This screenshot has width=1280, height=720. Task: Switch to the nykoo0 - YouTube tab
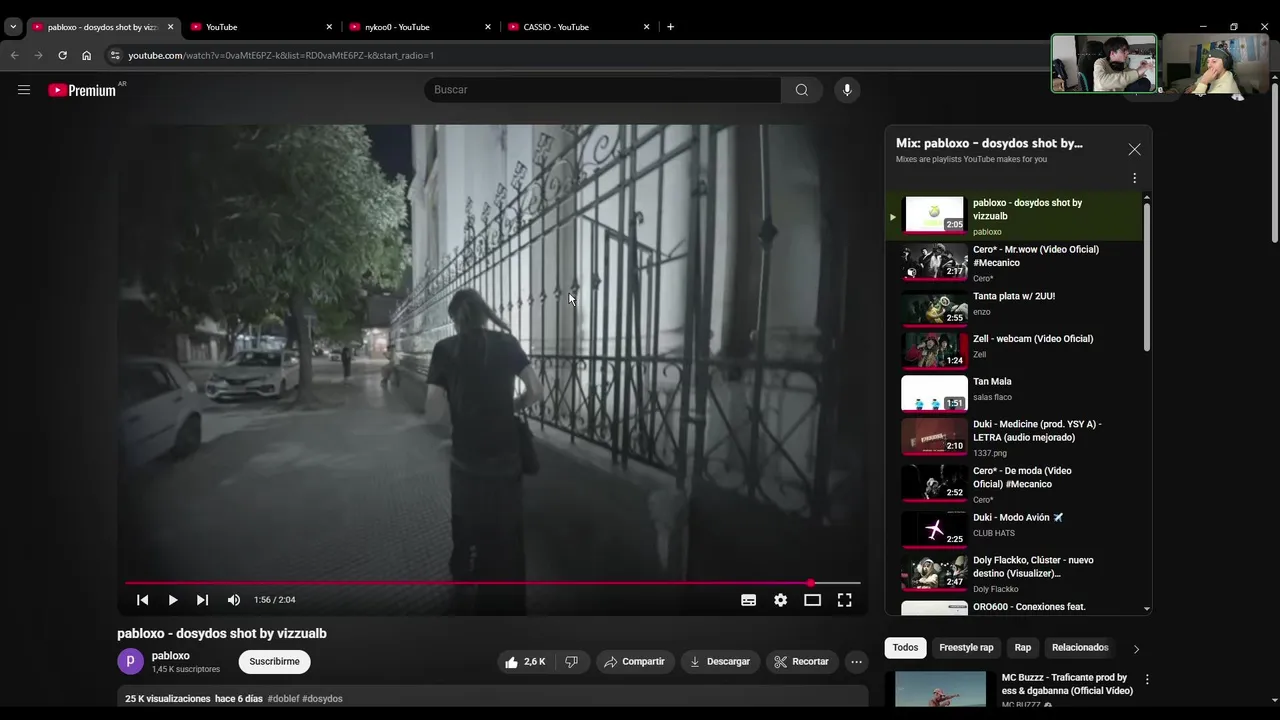click(419, 27)
